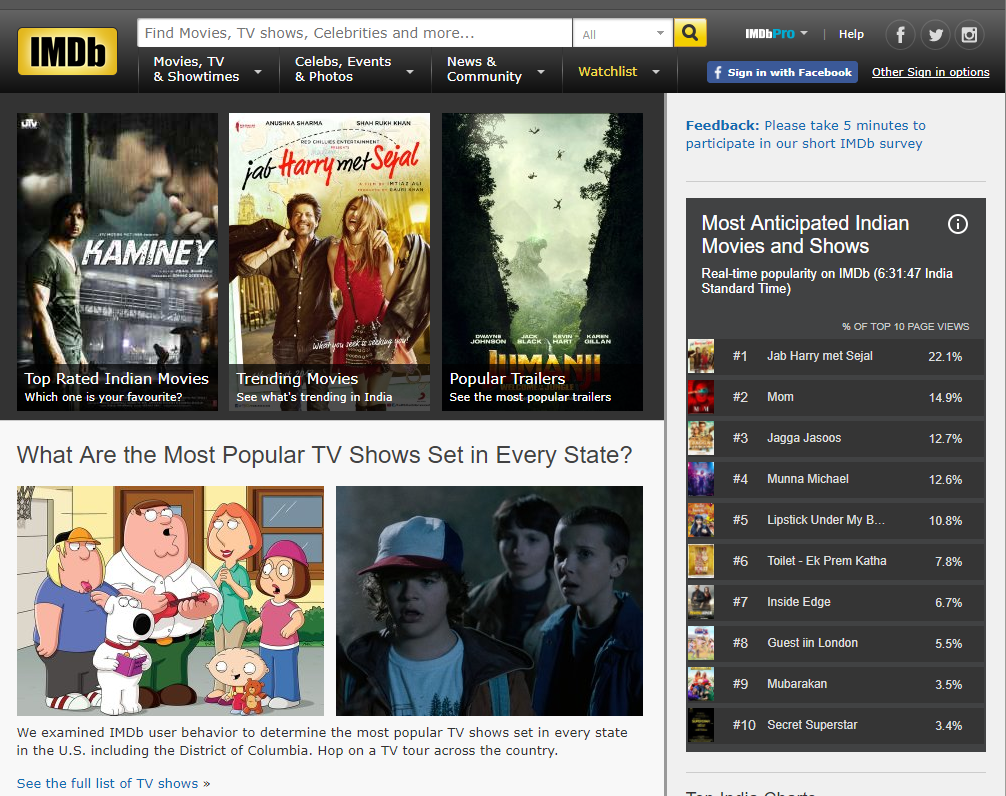Click the Family Guy image
Viewport: 1006px width, 796px height.
170,600
